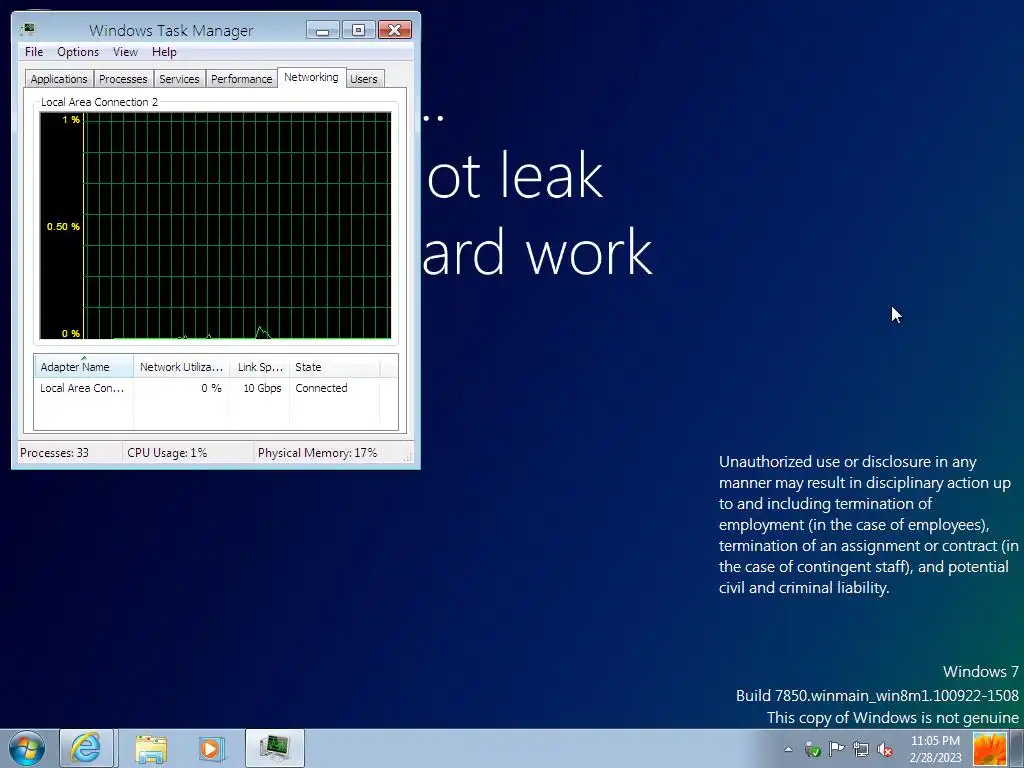Show hidden tray icons arrow
This screenshot has height=768, width=1024.
pos(788,749)
